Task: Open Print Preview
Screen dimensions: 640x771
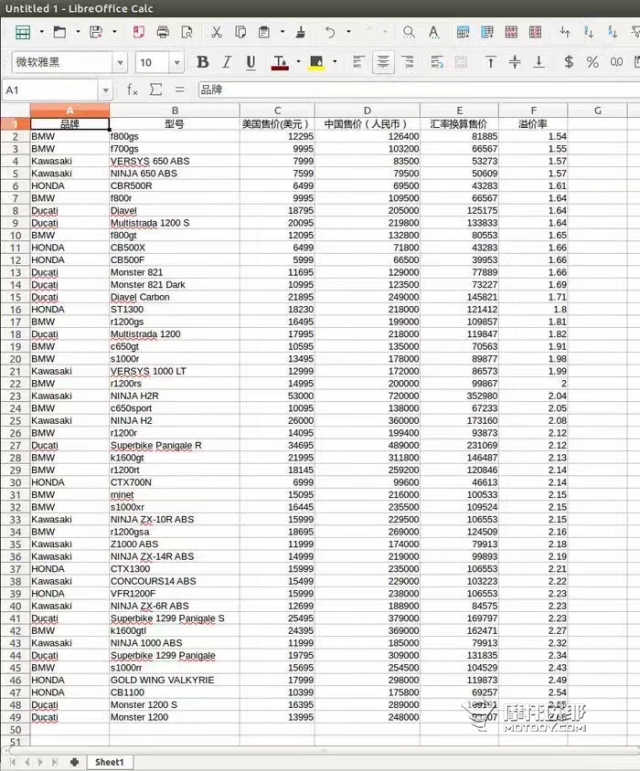Action: click(x=187, y=32)
